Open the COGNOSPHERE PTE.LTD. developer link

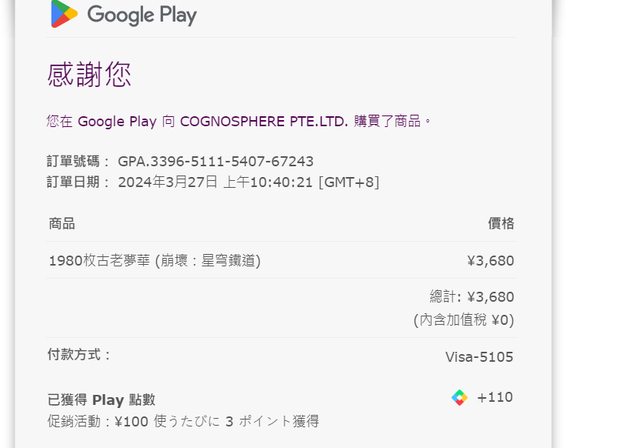[x=264, y=121]
